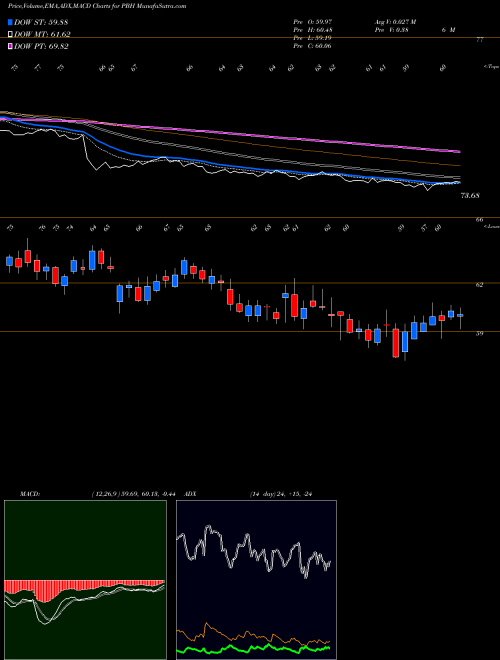This screenshot has height=660, width=500.
Task: Click the 73.68 price label
Action: click(470, 196)
